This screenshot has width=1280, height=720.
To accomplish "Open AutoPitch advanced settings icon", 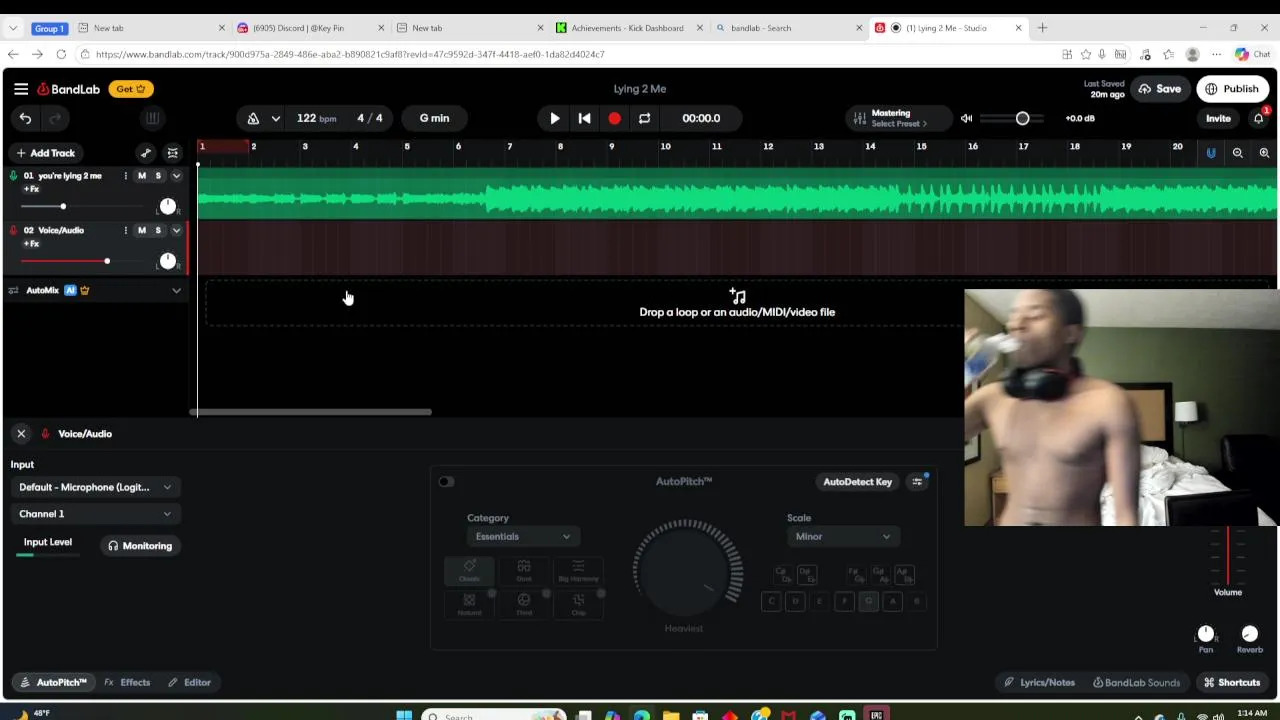I will click(917, 482).
